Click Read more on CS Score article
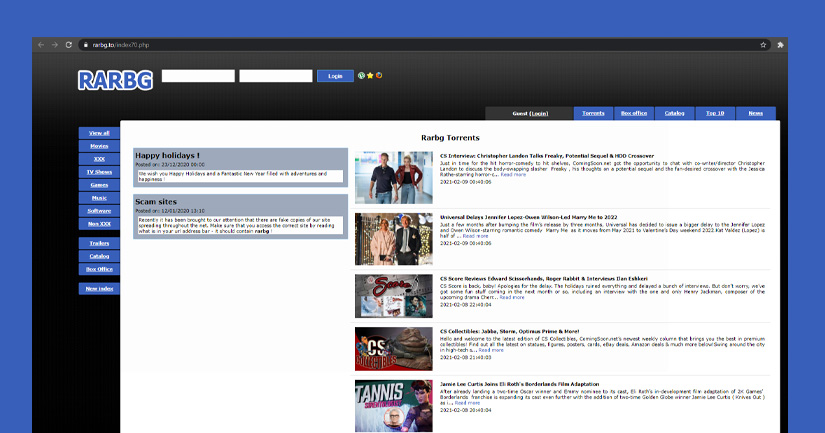Screen dimensions: 825x433 click(511, 297)
